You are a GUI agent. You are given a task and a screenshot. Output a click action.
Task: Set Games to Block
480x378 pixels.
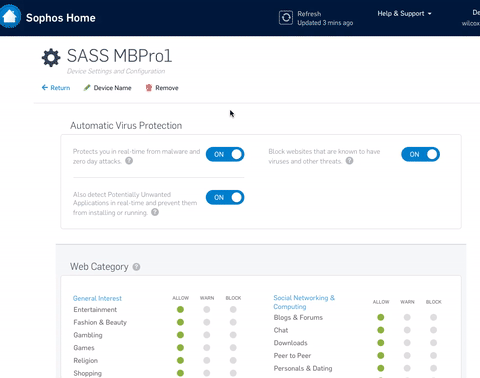click(233, 348)
